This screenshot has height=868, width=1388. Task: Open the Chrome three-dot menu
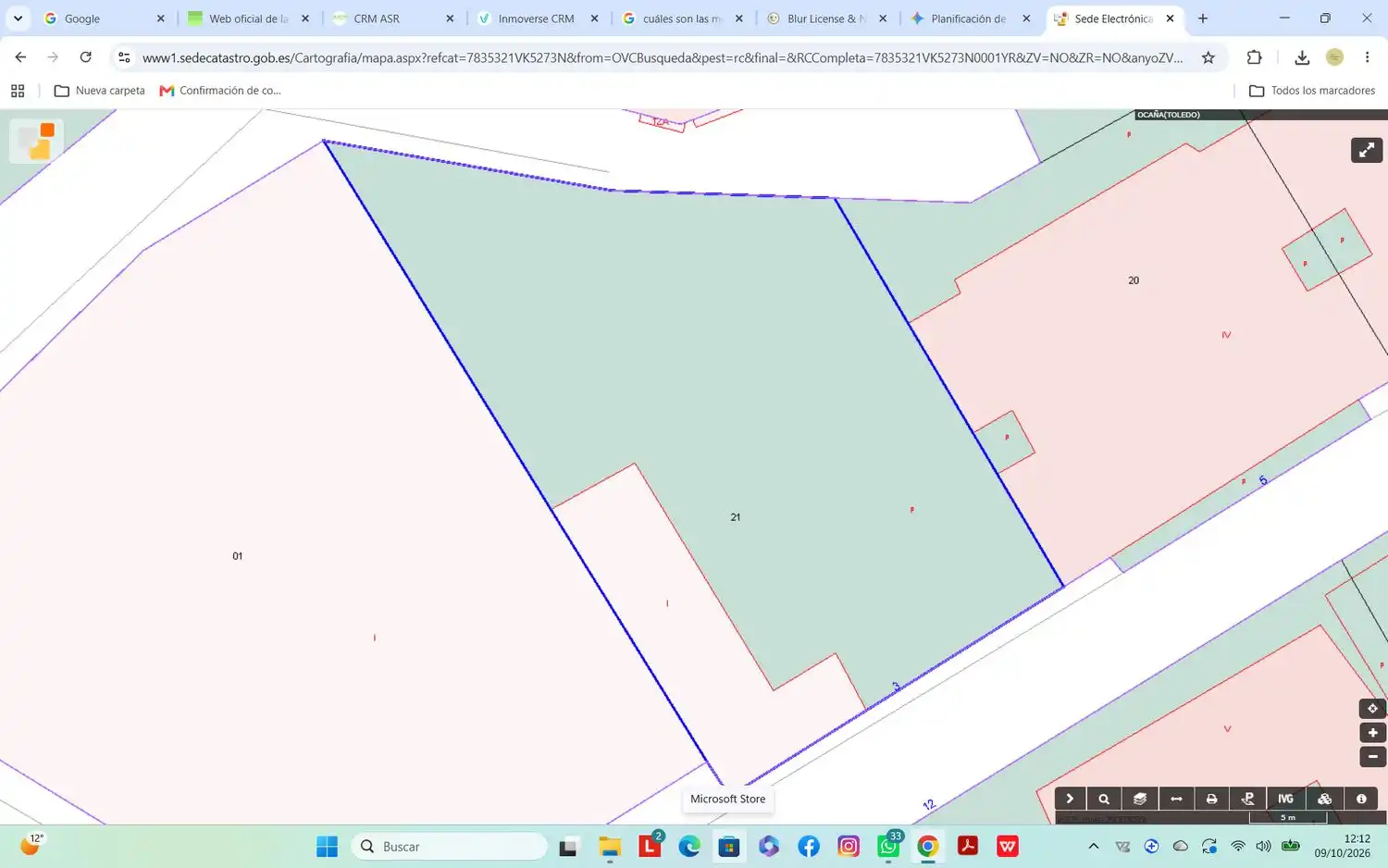coord(1367,57)
